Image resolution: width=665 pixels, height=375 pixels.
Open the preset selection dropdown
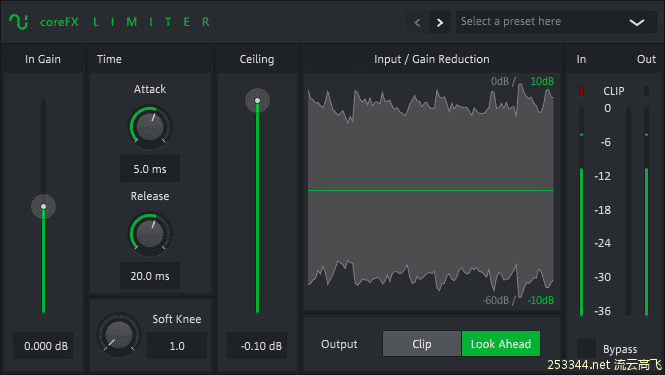click(x=556, y=22)
